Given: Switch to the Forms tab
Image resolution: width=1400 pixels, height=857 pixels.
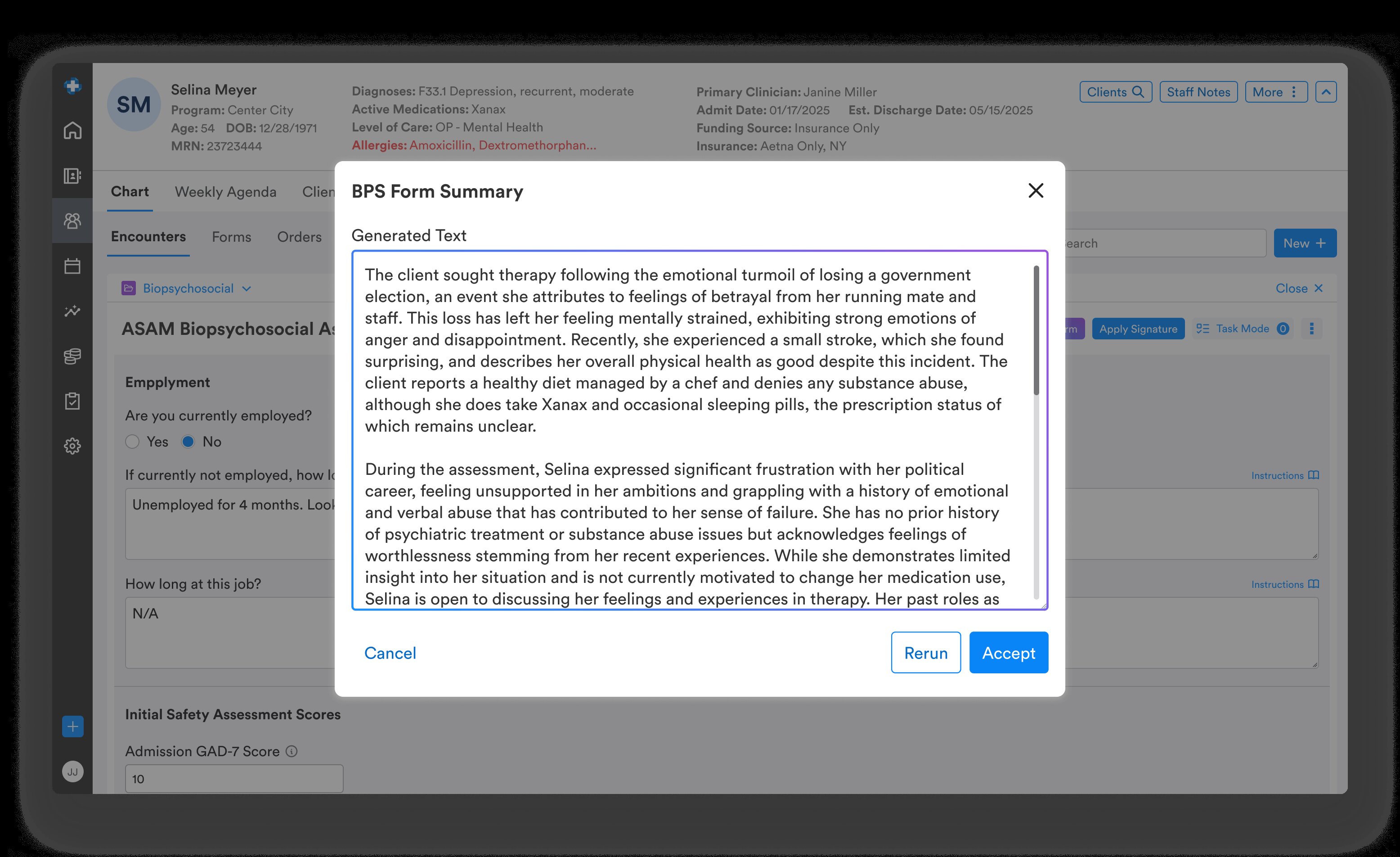Looking at the screenshot, I should (x=231, y=236).
